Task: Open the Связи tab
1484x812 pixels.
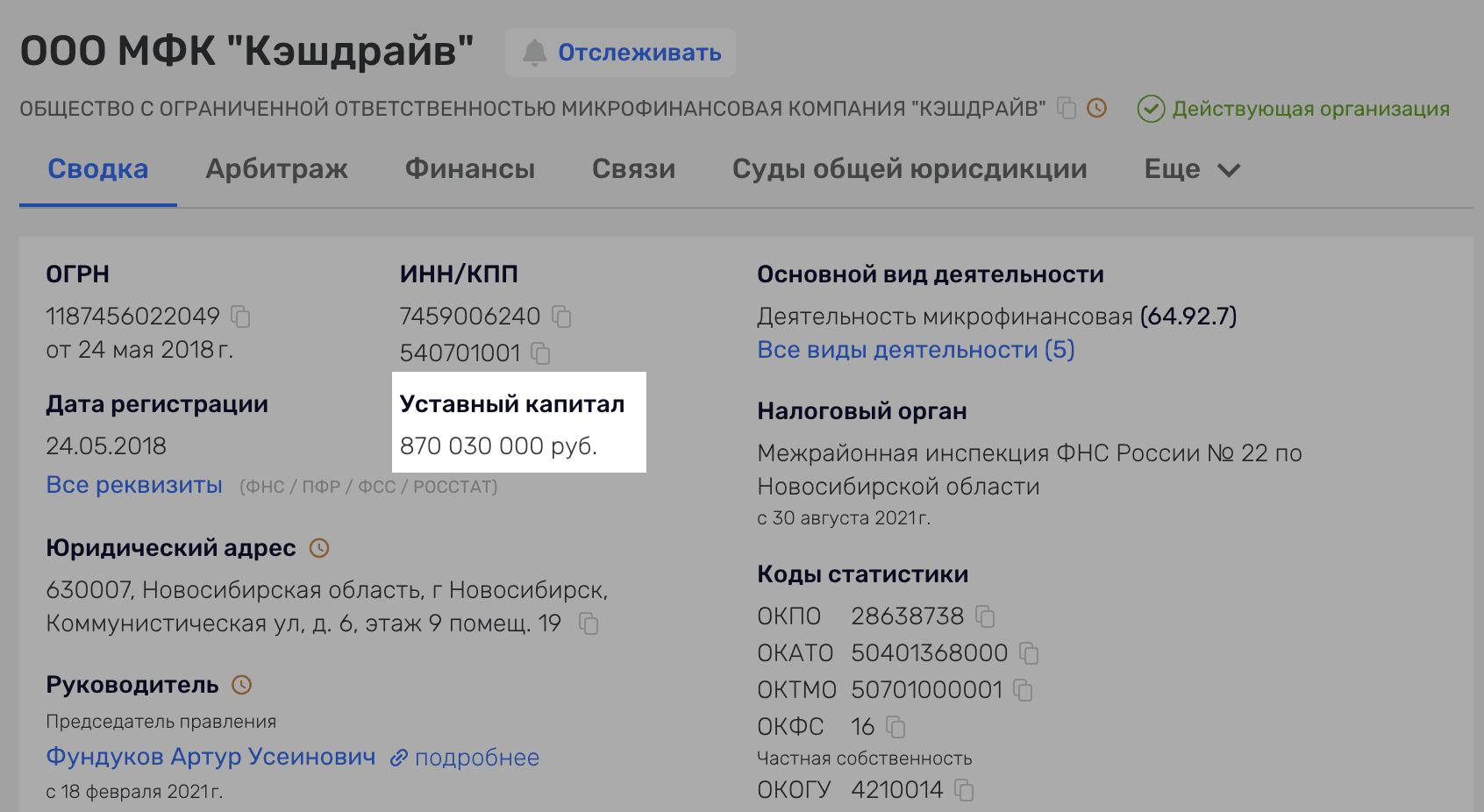Action: [633, 168]
